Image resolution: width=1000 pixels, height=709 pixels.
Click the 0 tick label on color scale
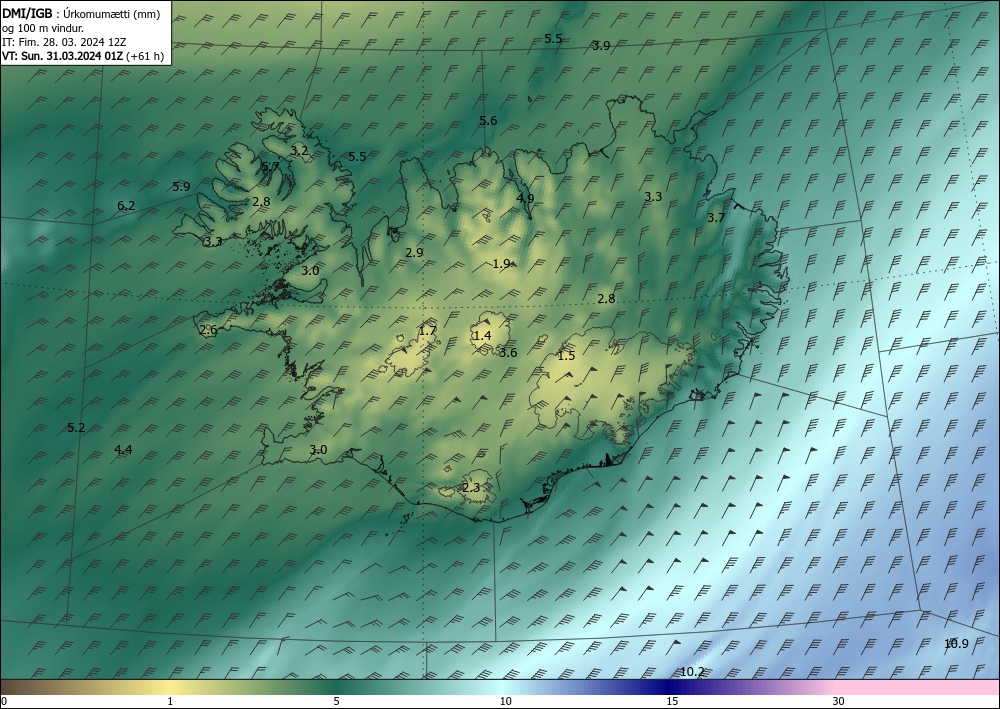pos(4,701)
